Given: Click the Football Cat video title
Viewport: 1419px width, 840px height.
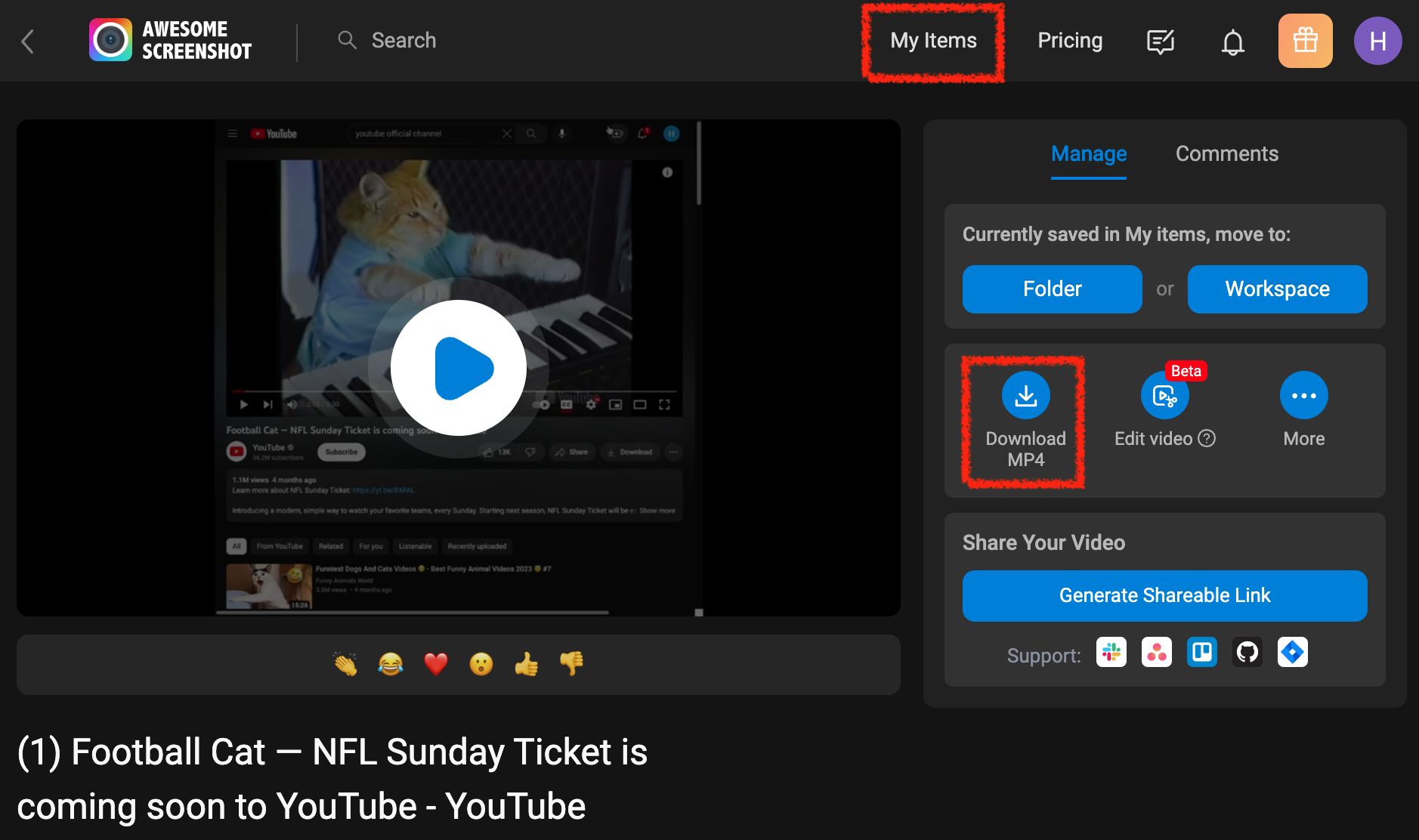Looking at the screenshot, I should pos(332,779).
